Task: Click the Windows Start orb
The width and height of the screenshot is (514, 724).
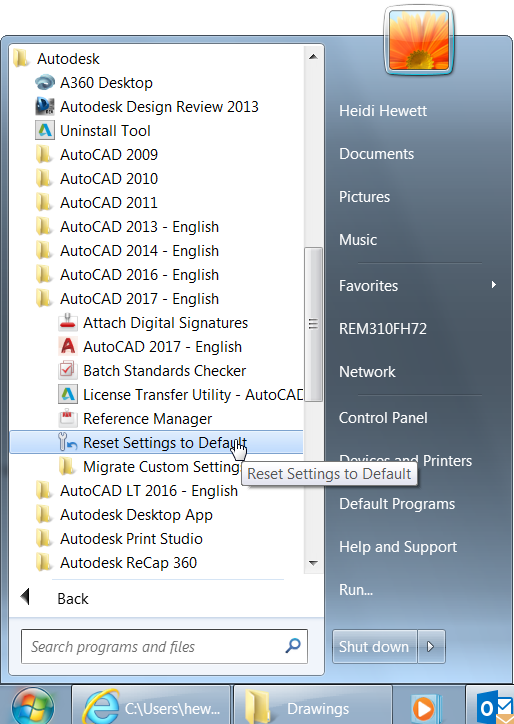Action: point(33,706)
